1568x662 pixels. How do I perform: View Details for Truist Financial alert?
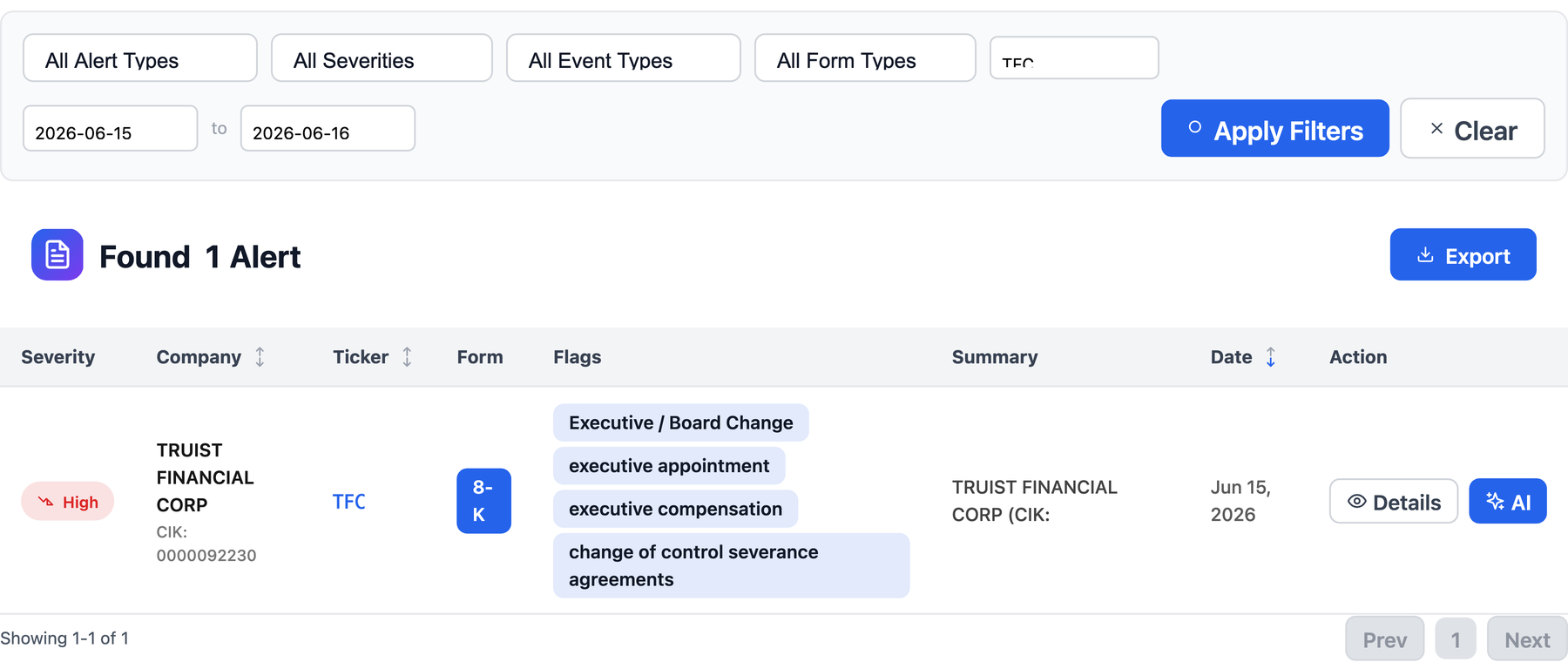point(1394,502)
